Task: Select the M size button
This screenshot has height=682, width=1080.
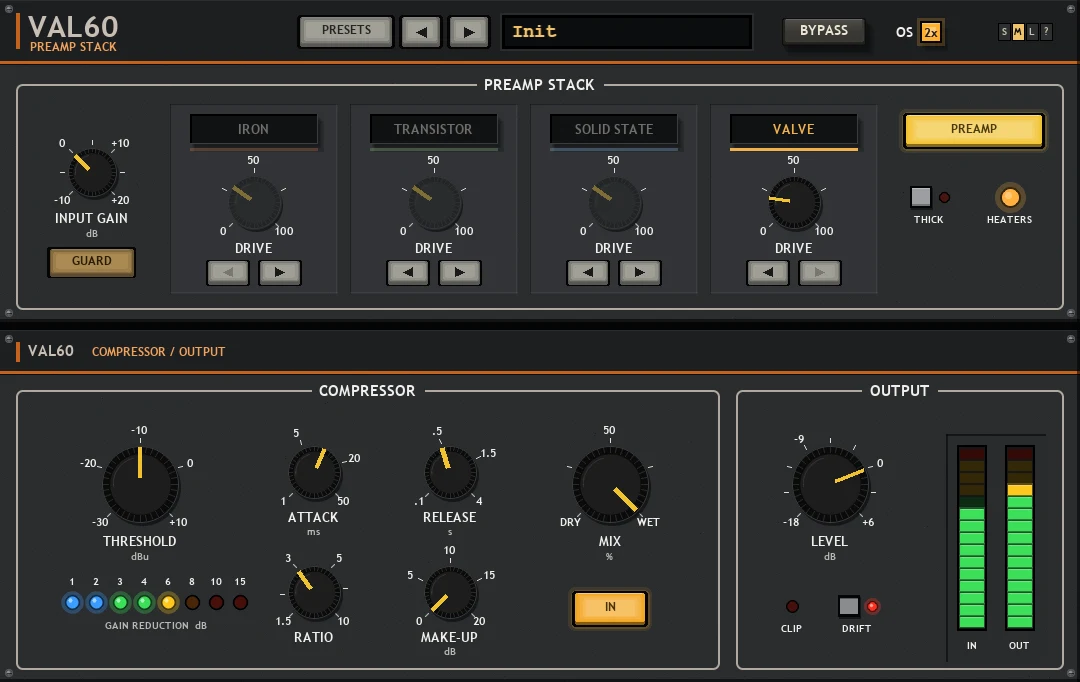Action: click(1018, 32)
